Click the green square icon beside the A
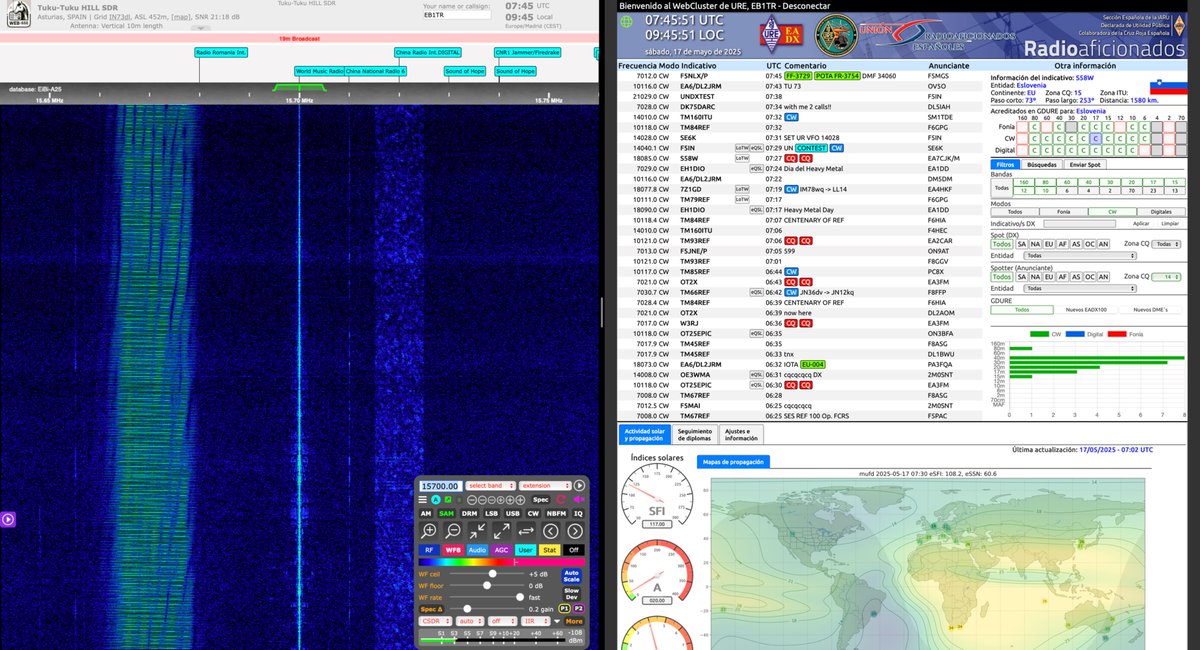This screenshot has height=650, width=1200. (448, 500)
